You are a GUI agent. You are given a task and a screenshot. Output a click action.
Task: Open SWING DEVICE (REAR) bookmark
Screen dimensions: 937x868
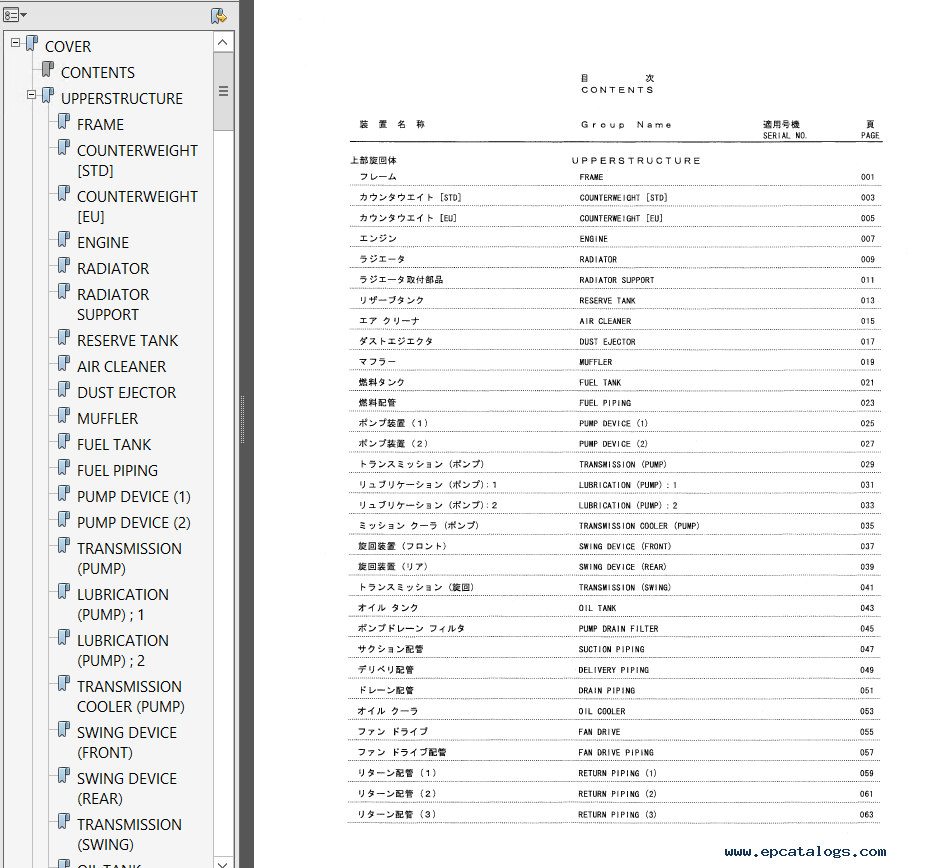(x=127, y=789)
